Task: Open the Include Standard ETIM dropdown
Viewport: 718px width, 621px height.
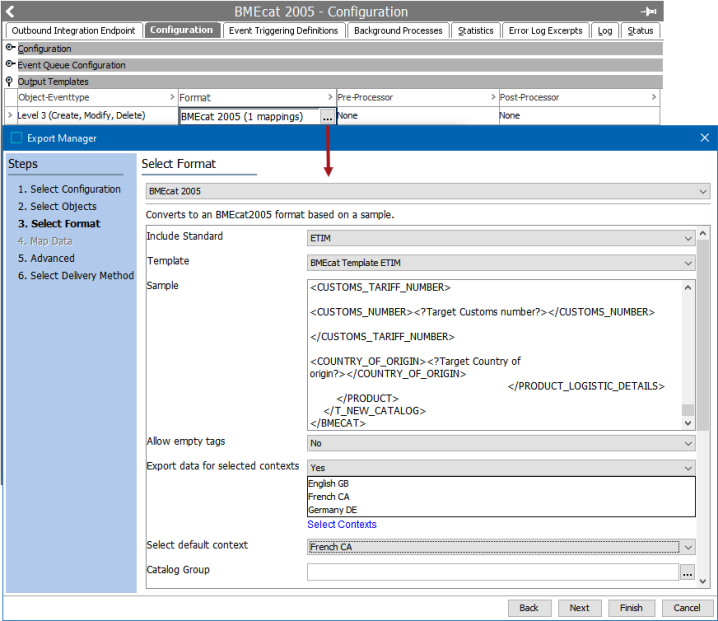Action: [501, 238]
